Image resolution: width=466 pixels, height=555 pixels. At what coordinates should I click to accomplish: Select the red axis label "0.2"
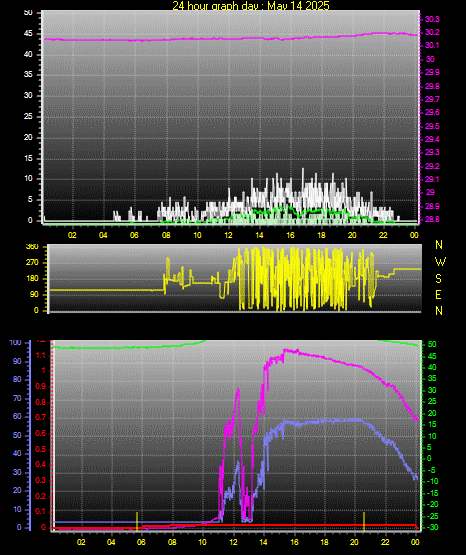[41, 496]
